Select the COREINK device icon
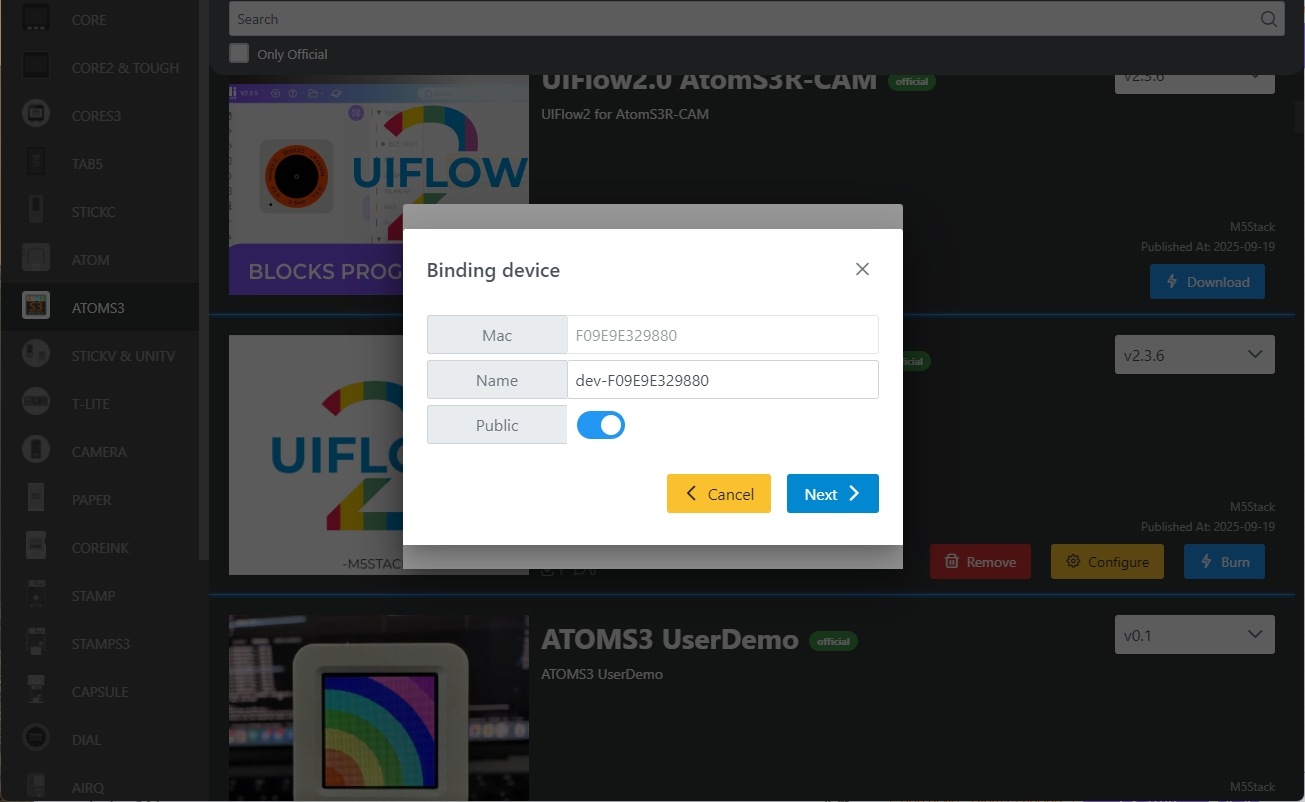Image resolution: width=1305 pixels, height=802 pixels. (36, 547)
